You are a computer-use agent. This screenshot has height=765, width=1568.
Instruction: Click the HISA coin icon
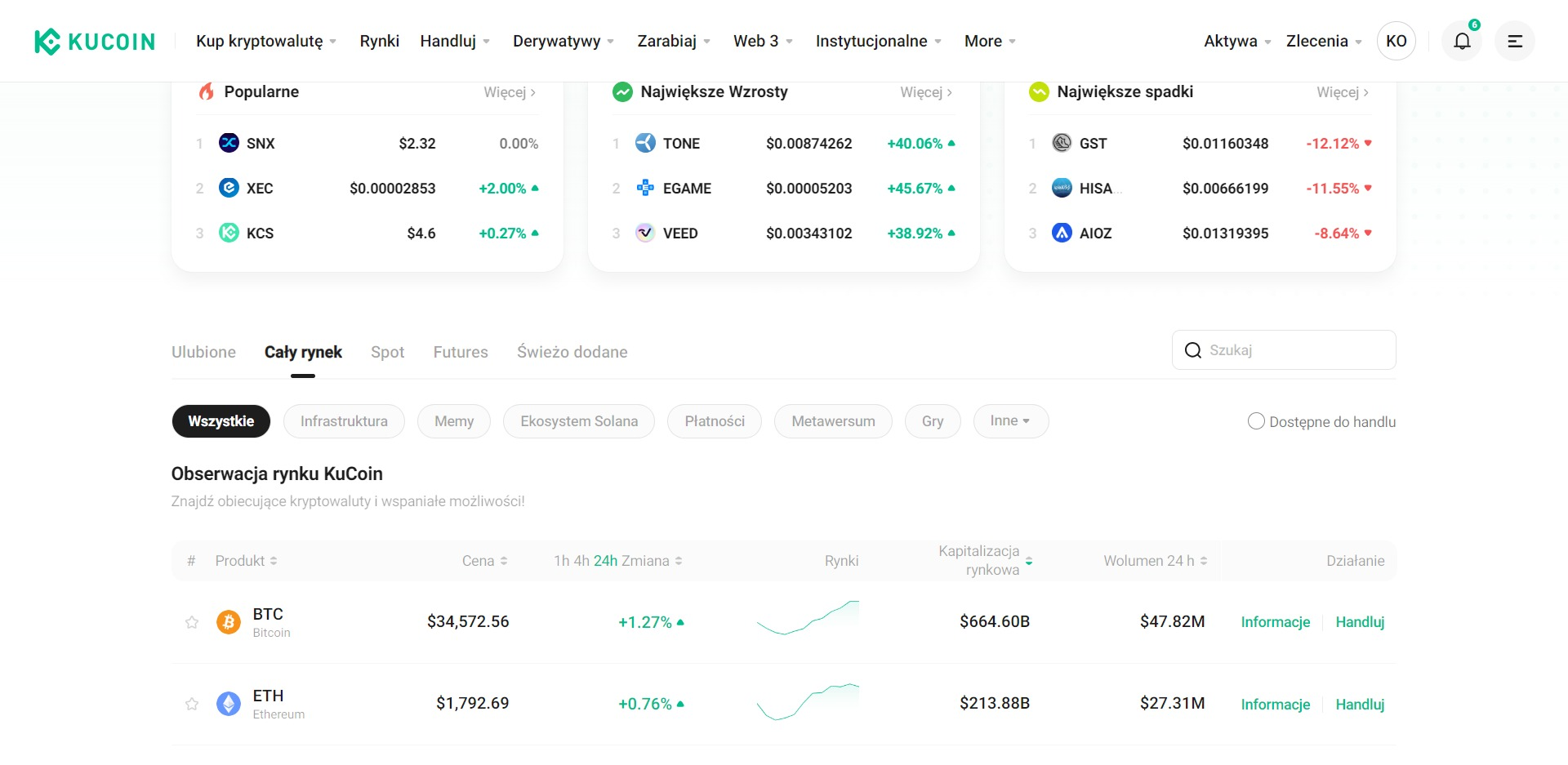[1062, 188]
